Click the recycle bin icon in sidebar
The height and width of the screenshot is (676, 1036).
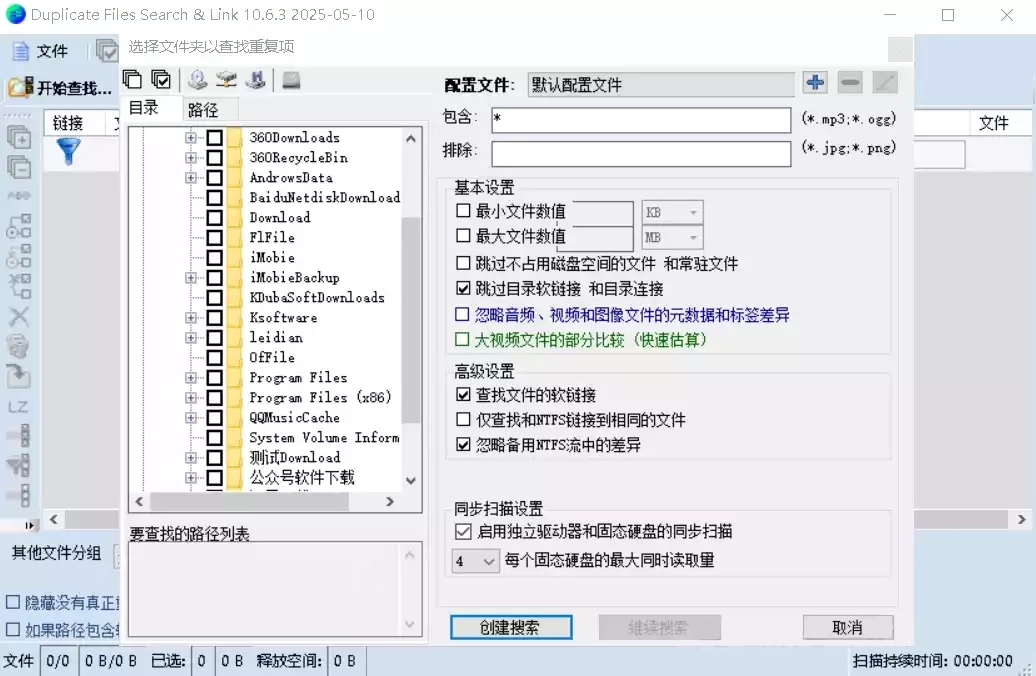click(x=19, y=346)
